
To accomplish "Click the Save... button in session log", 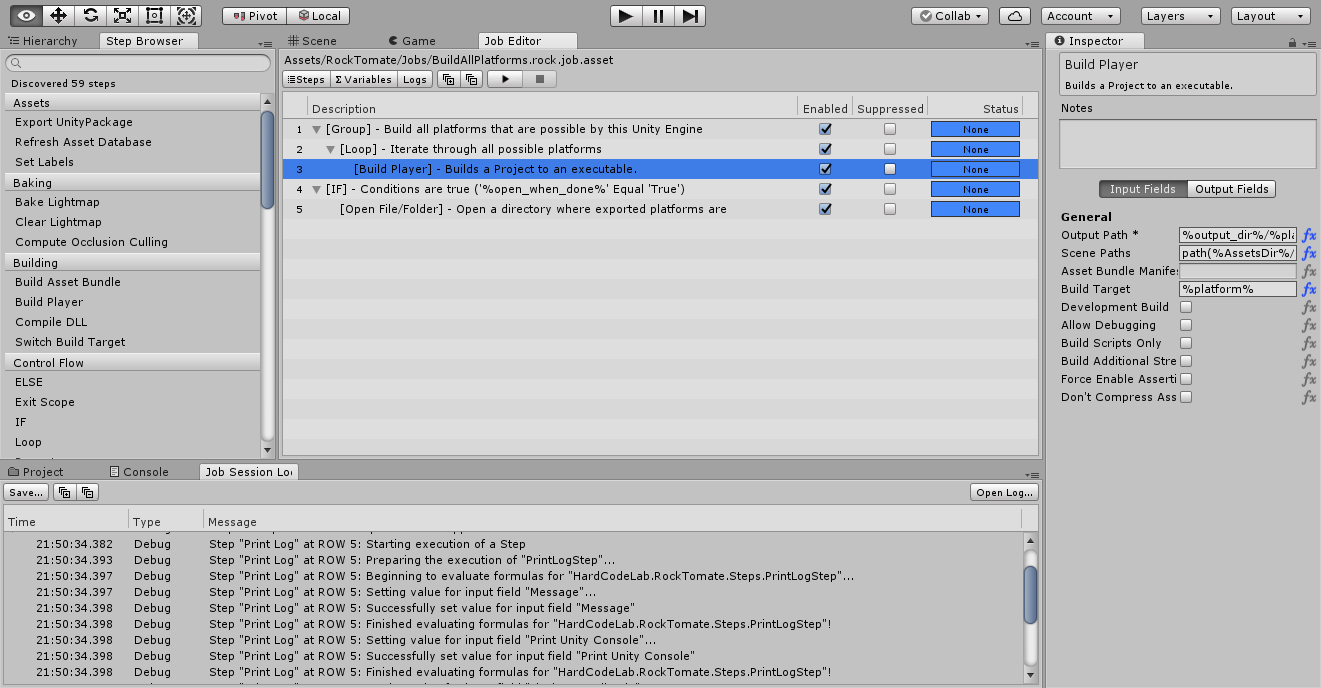I will pyautogui.click(x=25, y=492).
